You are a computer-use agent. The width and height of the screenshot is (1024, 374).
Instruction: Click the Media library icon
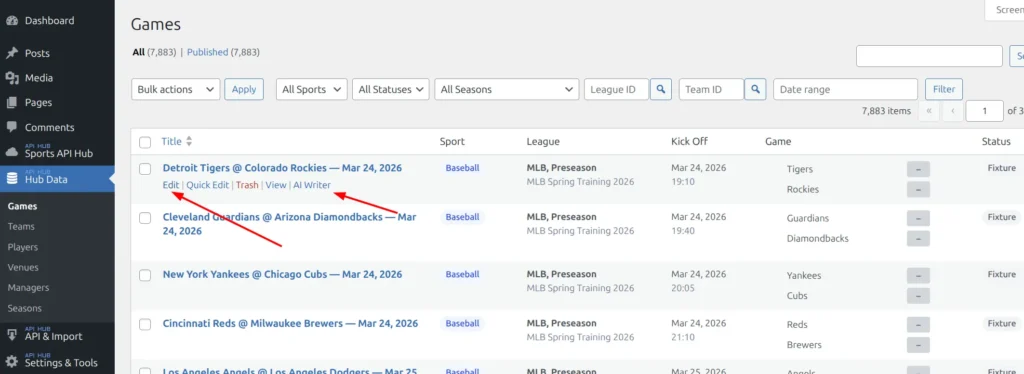[x=11, y=78]
